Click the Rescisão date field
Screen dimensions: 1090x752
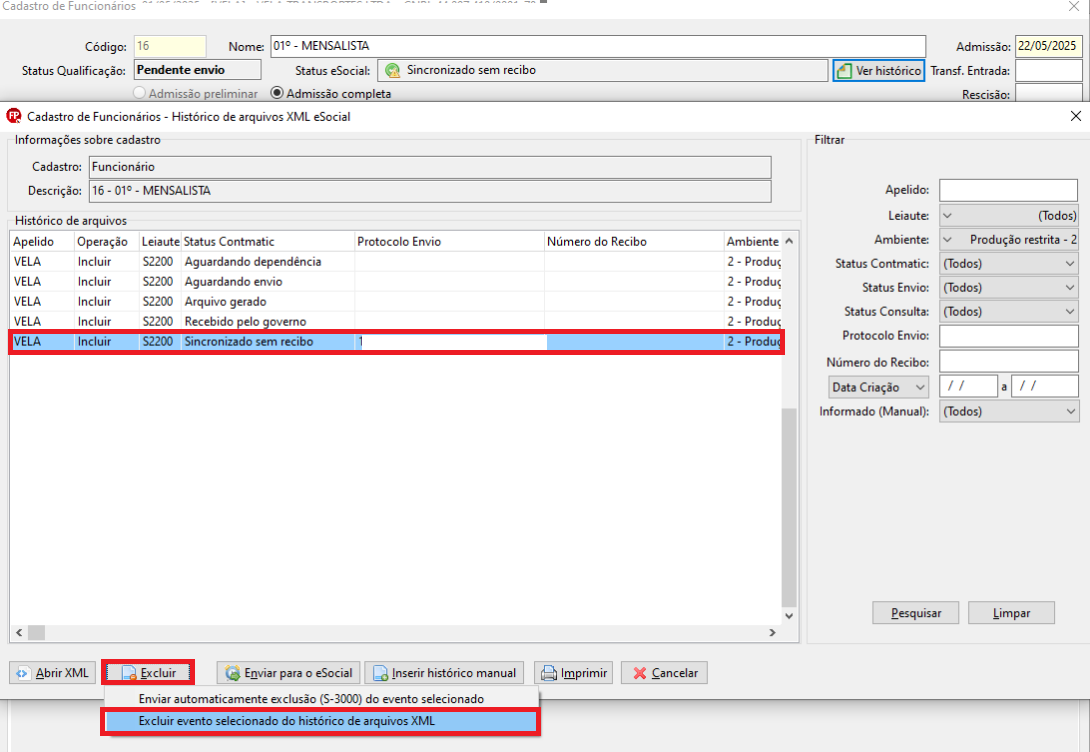(1048, 93)
